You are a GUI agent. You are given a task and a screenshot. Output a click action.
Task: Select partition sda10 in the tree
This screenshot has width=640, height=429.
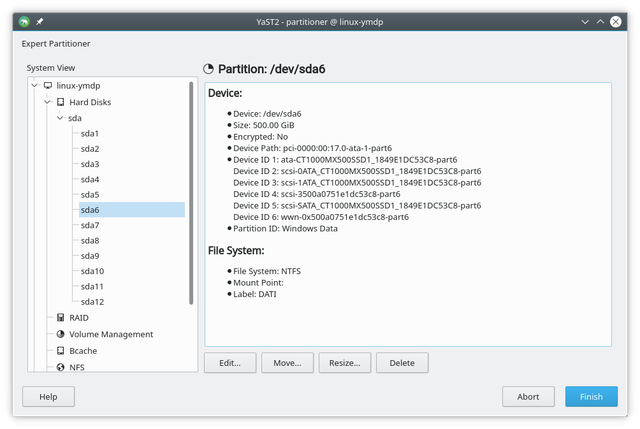pos(92,271)
